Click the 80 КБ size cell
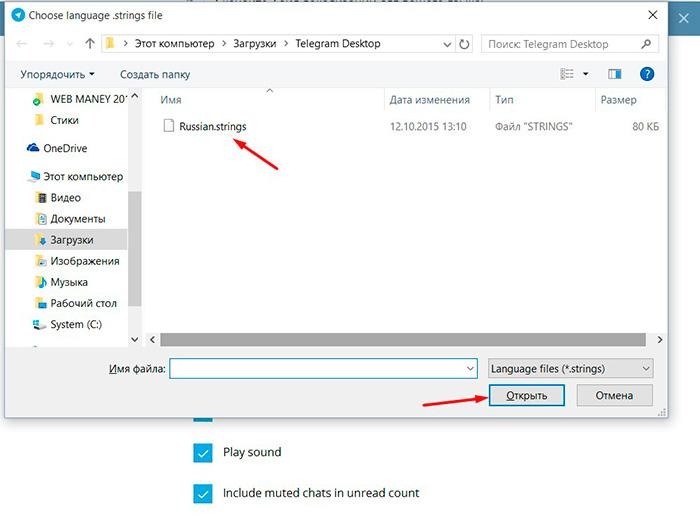The width and height of the screenshot is (700, 528). coord(645,126)
